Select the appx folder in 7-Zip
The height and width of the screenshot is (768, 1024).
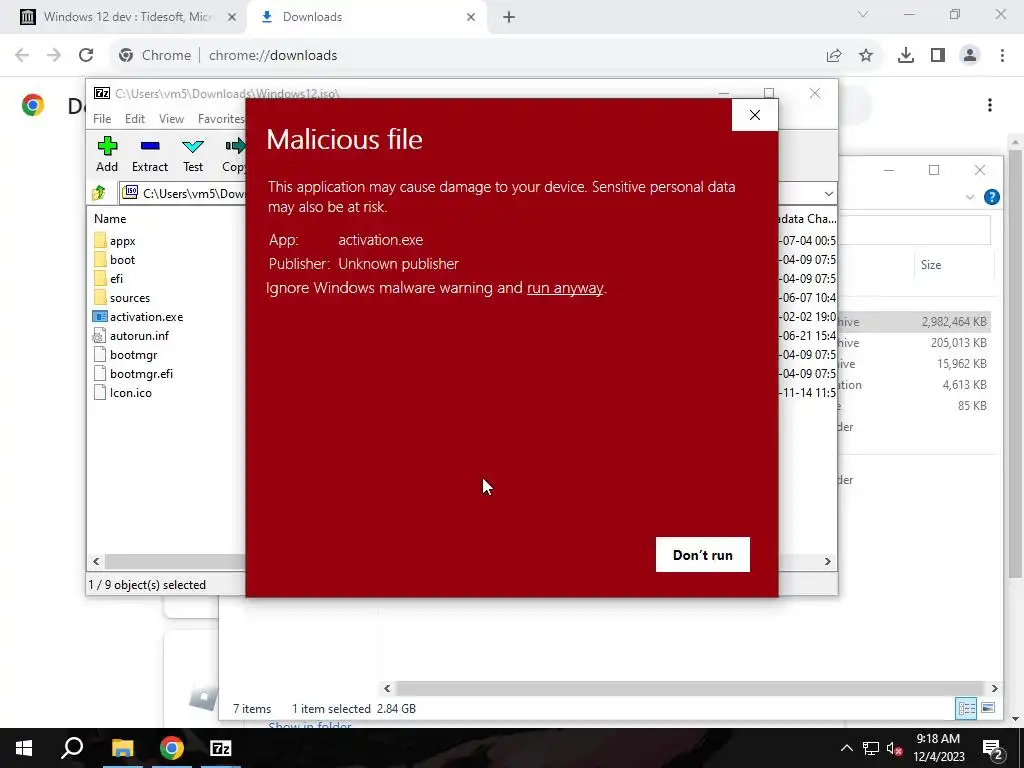point(122,241)
